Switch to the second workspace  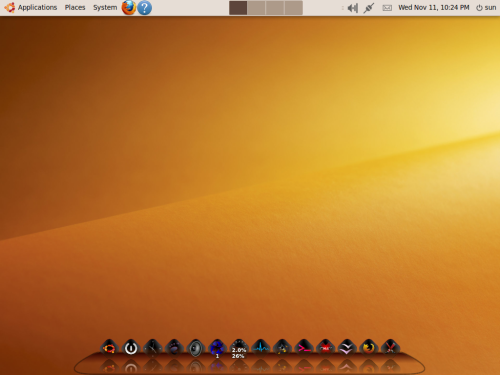click(x=256, y=8)
